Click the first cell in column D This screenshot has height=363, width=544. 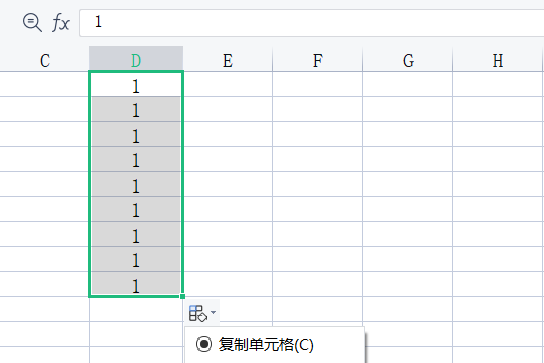136,84
